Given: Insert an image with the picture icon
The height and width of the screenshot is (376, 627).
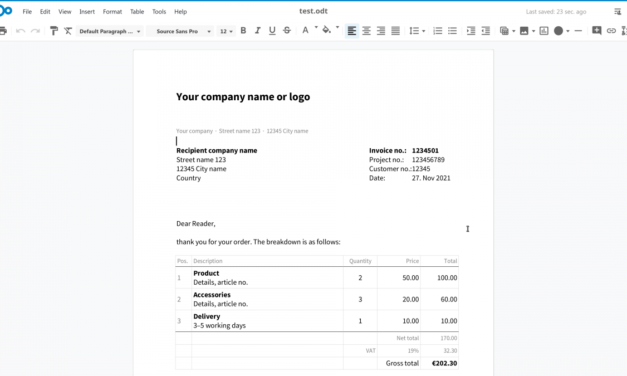Looking at the screenshot, I should point(524,31).
